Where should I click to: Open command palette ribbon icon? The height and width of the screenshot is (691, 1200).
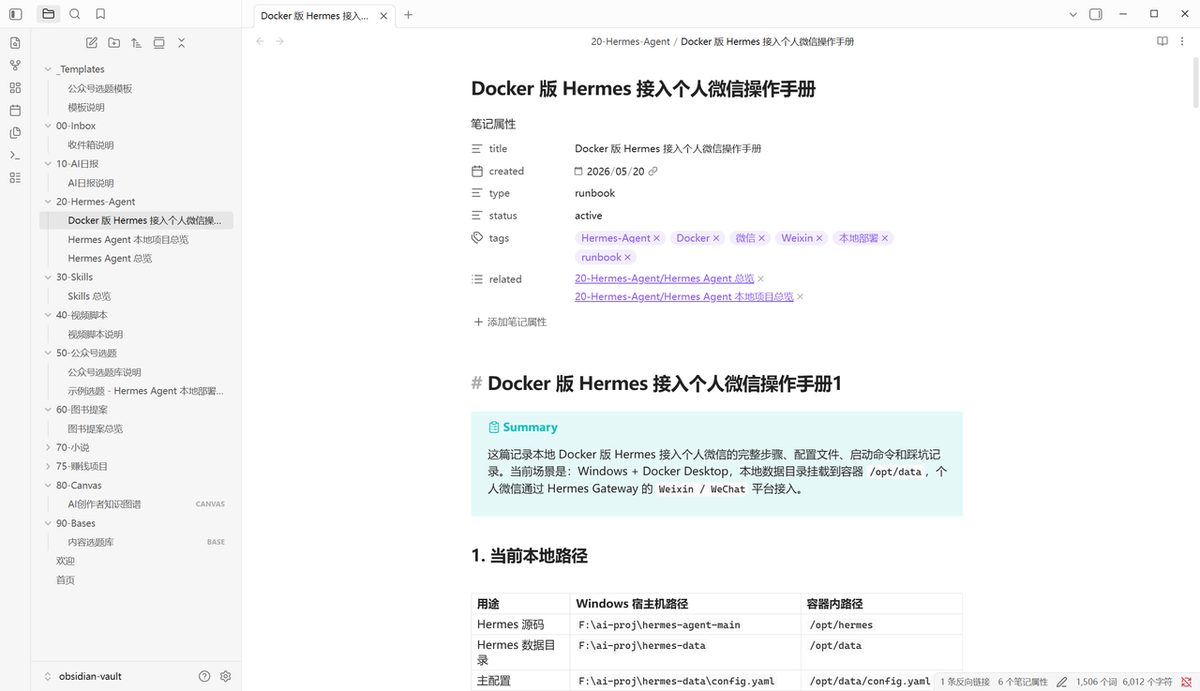15,155
